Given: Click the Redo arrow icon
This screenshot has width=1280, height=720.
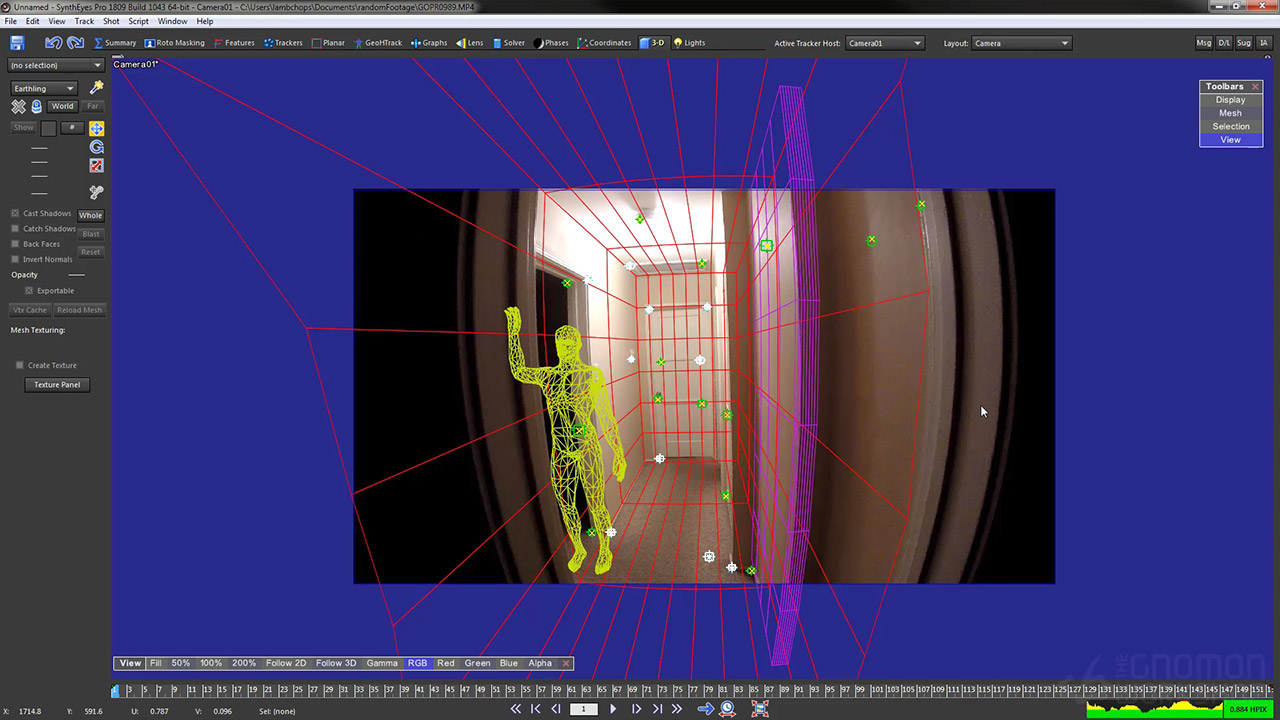Looking at the screenshot, I should [75, 43].
